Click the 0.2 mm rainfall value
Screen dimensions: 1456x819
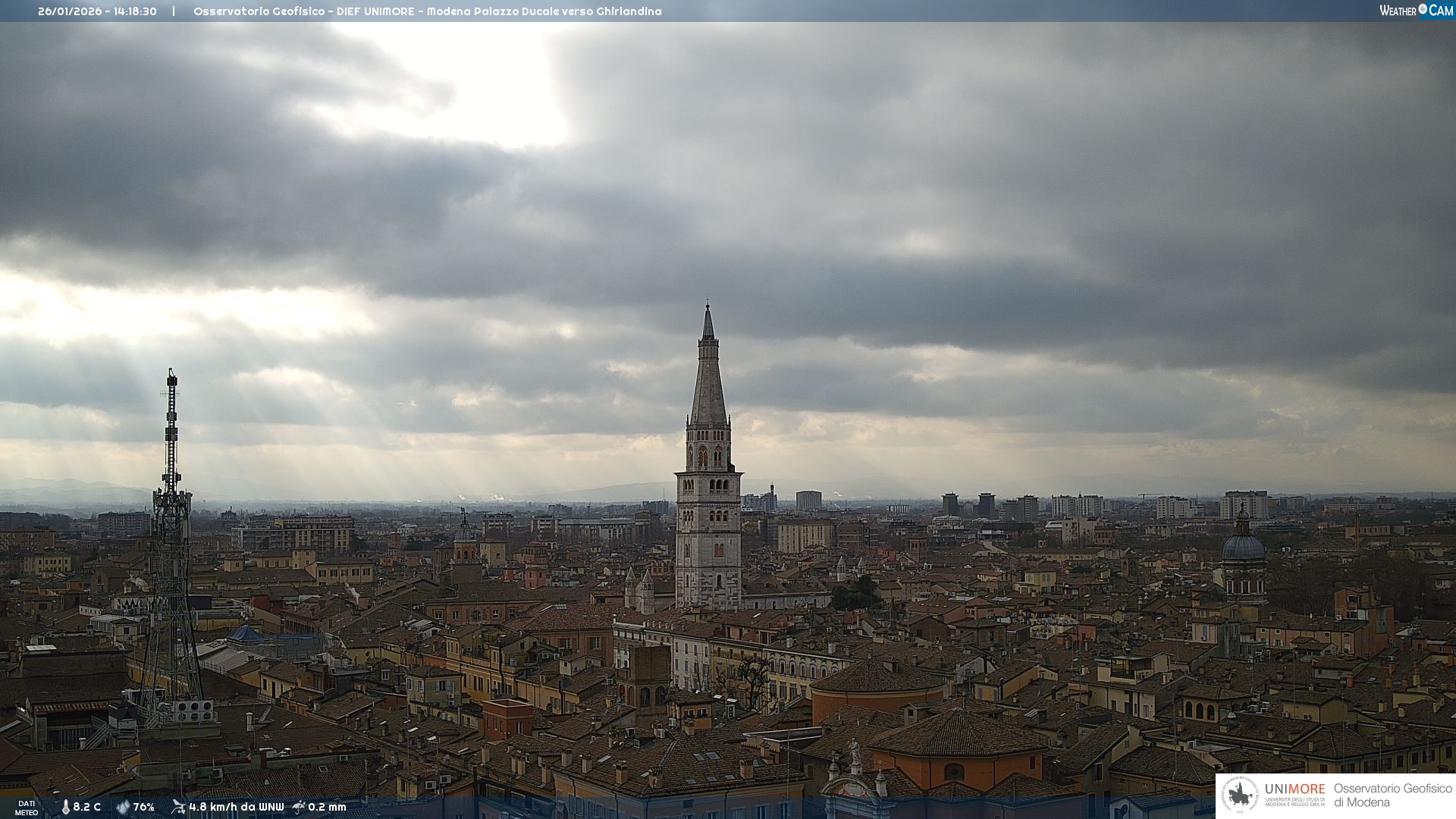tap(327, 807)
